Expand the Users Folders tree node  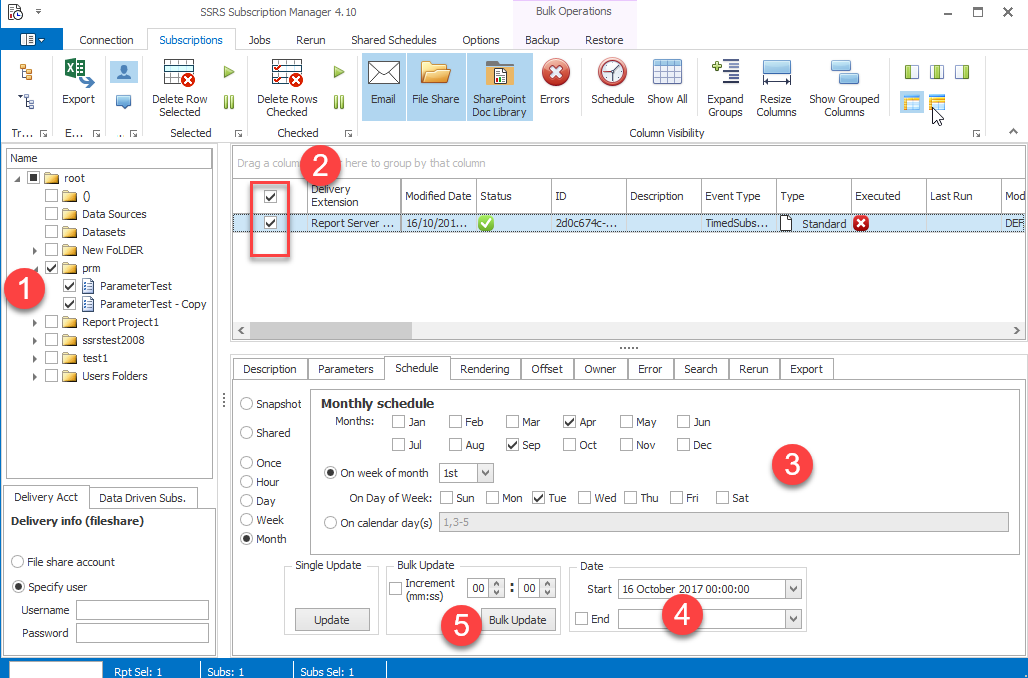click(x=35, y=376)
